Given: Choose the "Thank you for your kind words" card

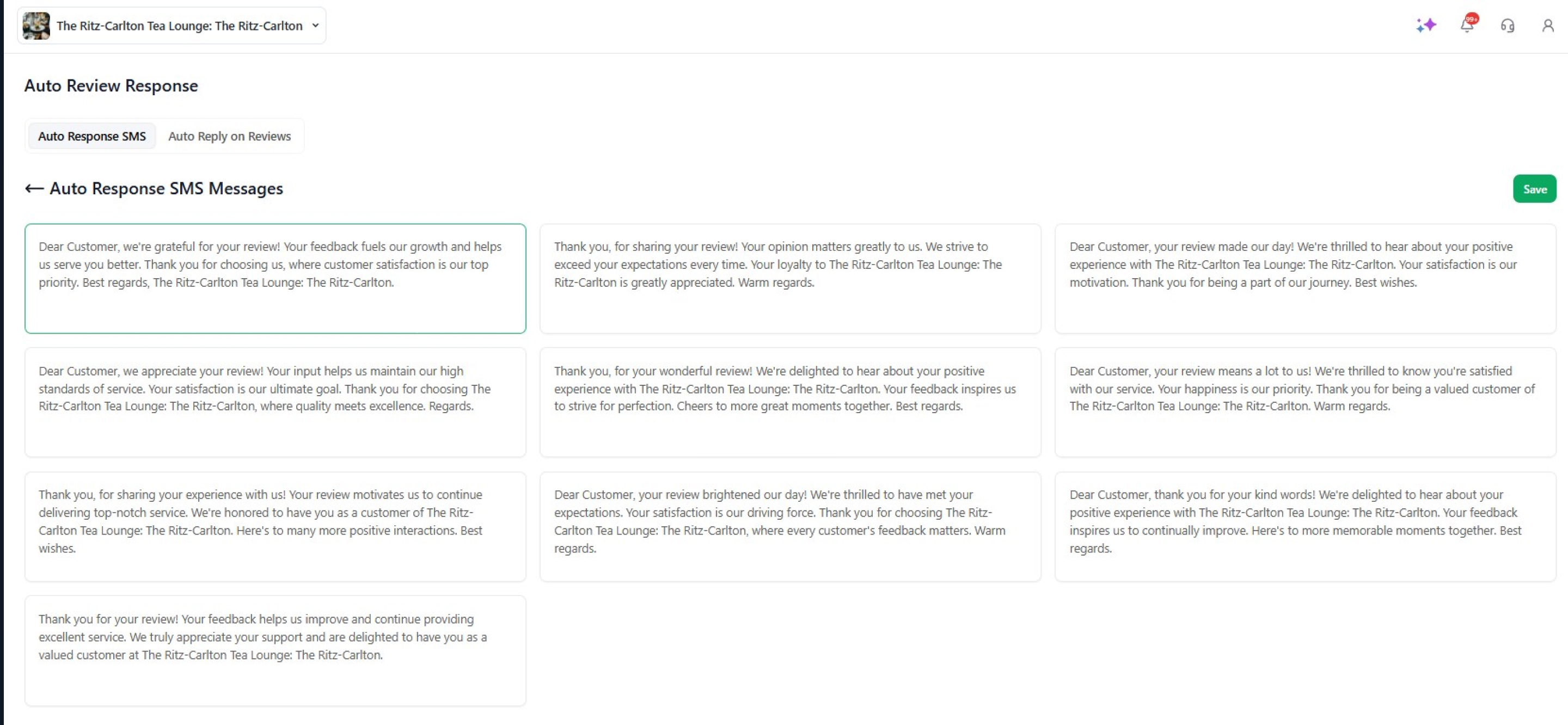Looking at the screenshot, I should 1305,526.
